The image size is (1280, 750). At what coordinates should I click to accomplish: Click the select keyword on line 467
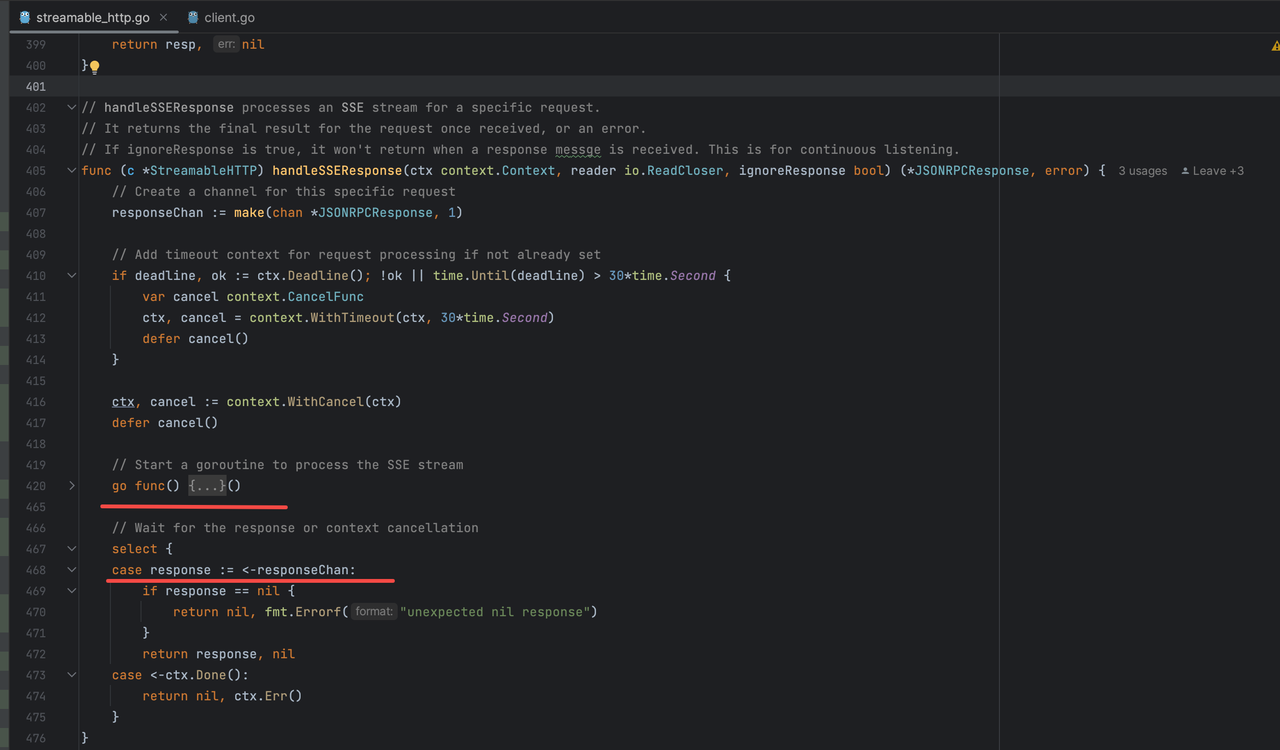[x=135, y=548]
